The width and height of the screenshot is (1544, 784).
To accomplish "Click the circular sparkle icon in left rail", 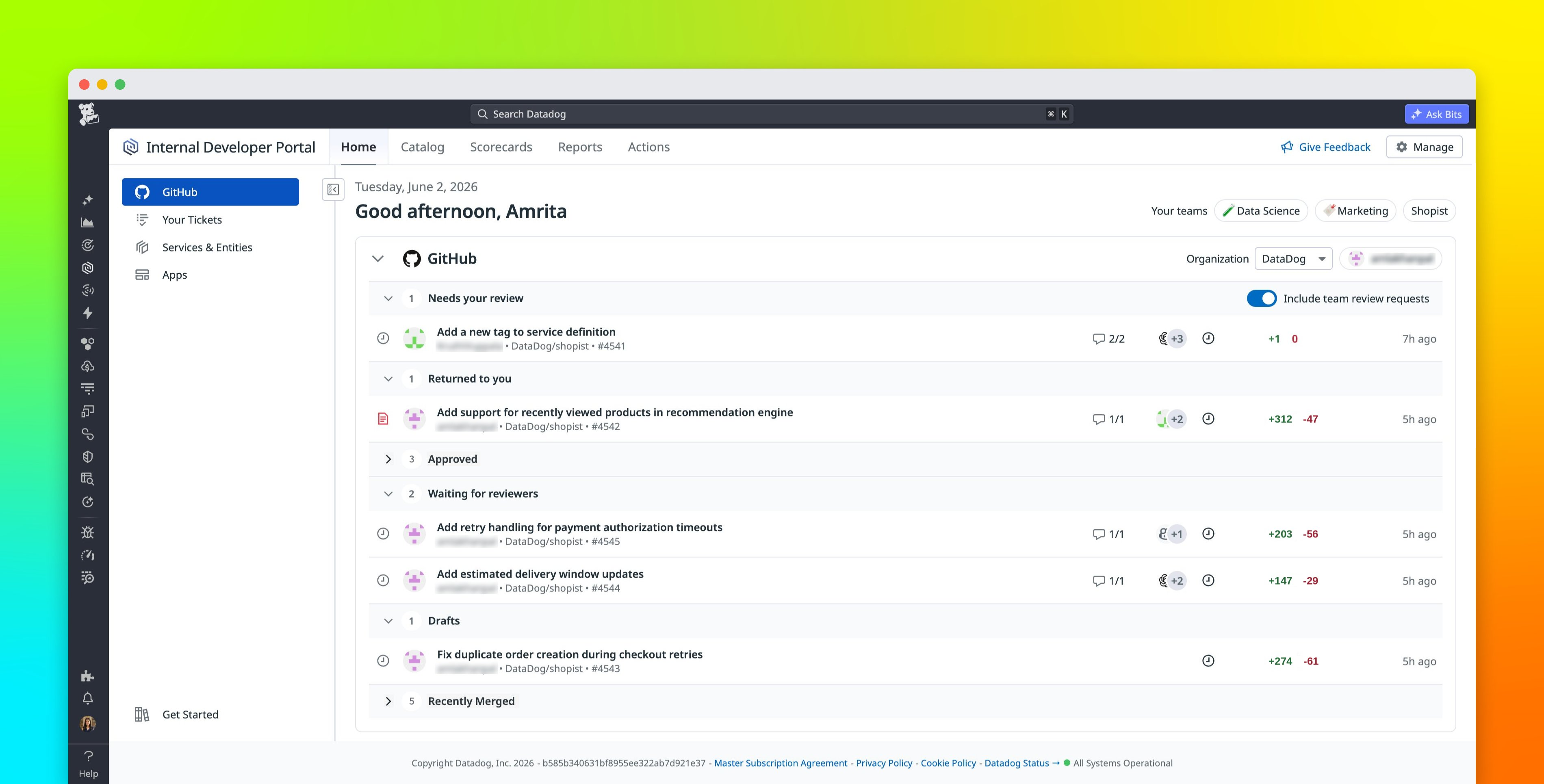I will click(x=88, y=502).
